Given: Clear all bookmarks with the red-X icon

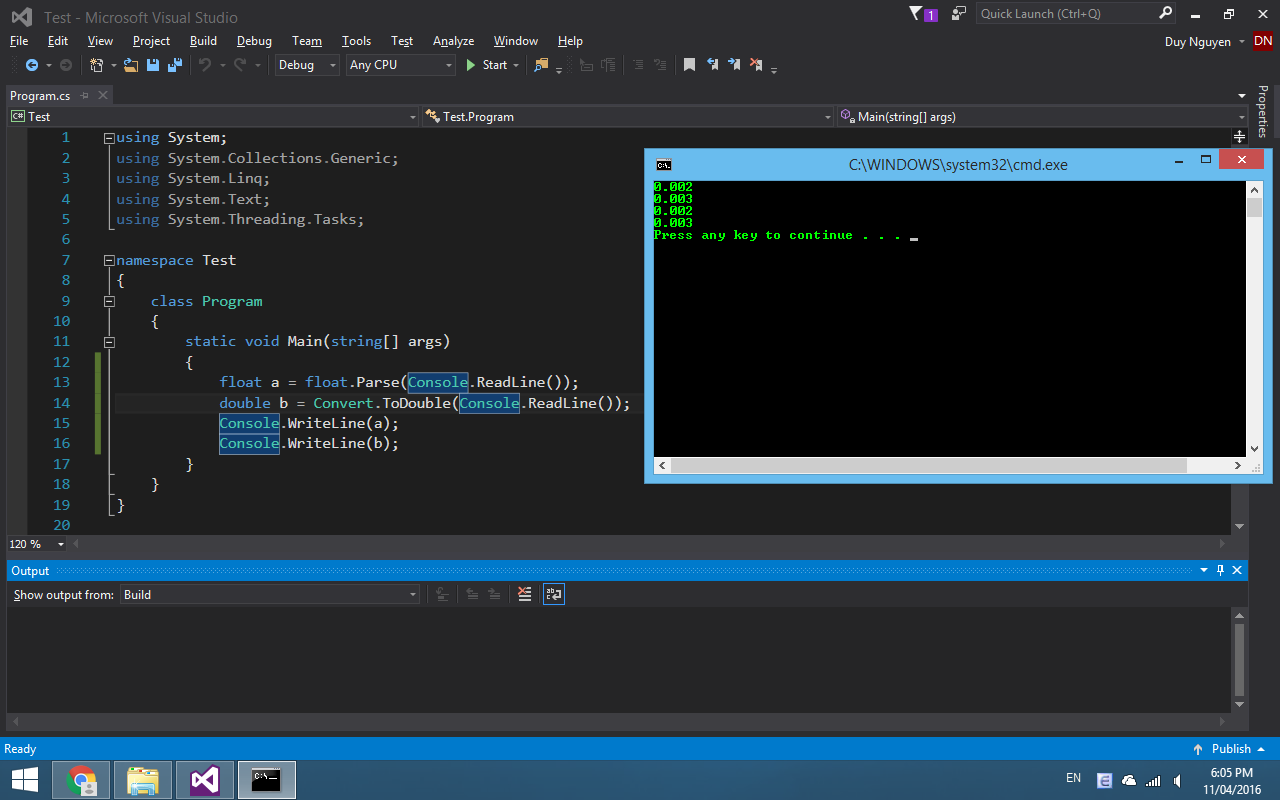Looking at the screenshot, I should (756, 65).
